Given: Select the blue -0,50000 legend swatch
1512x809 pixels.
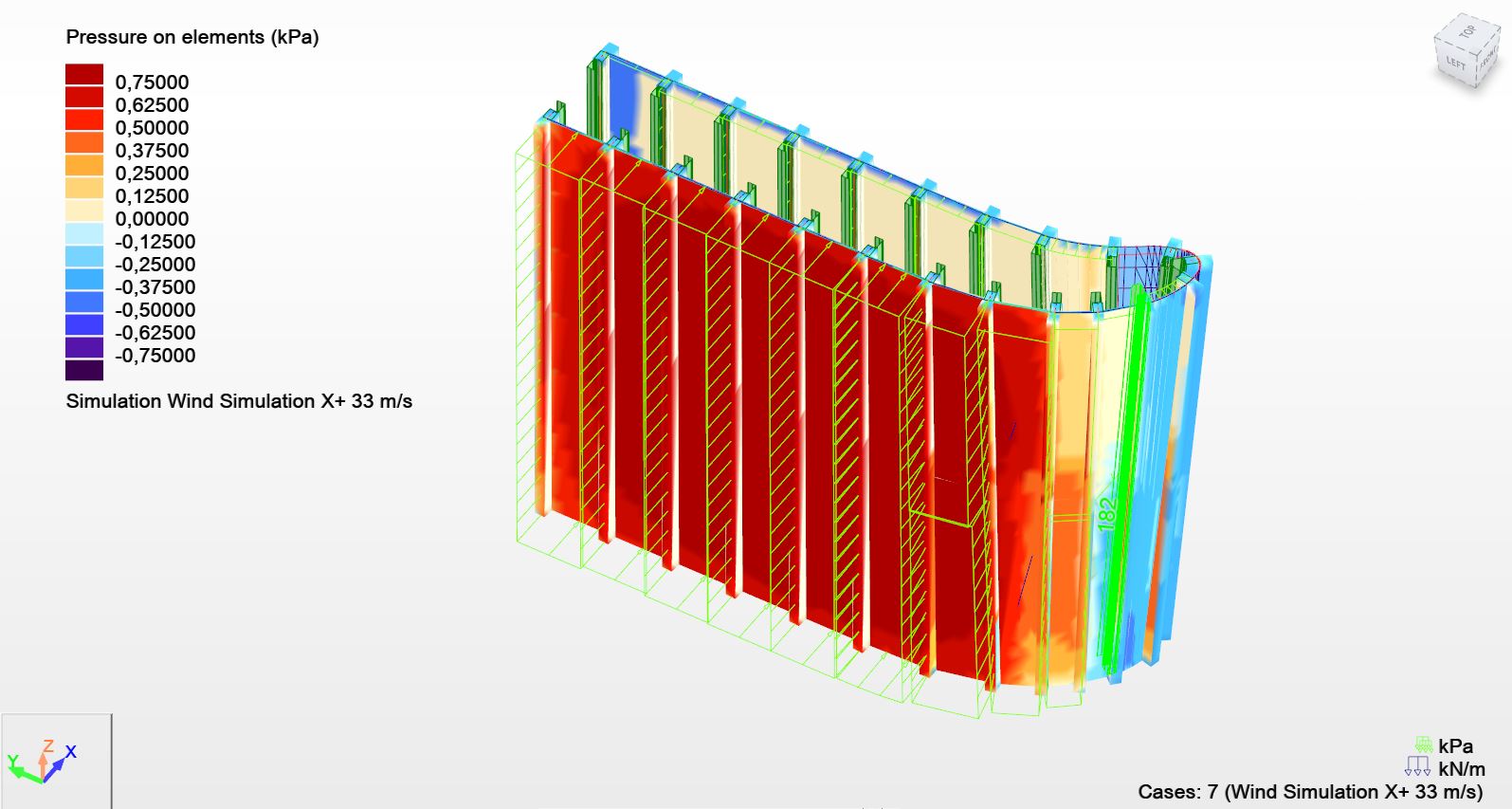Looking at the screenshot, I should pyautogui.click(x=84, y=303).
